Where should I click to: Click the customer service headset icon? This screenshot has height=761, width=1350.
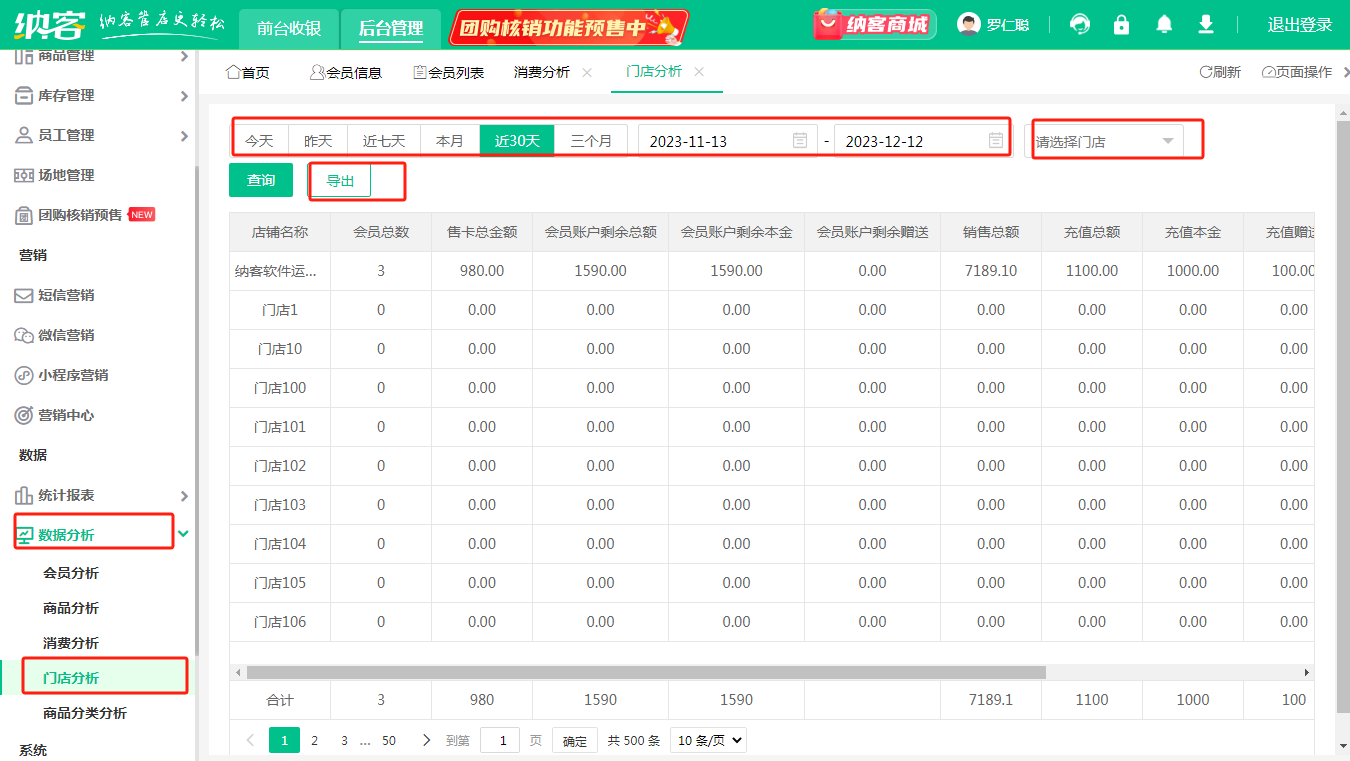coord(1080,25)
